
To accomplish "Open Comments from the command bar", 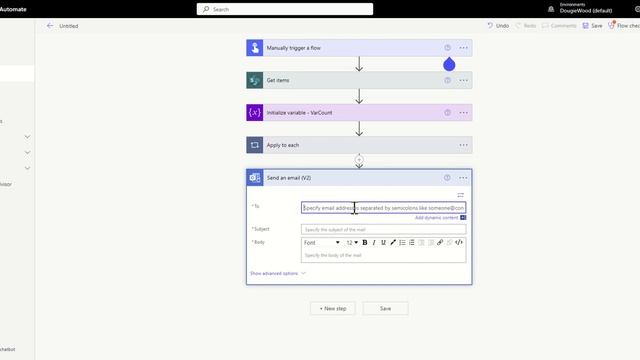I will pyautogui.click(x=559, y=26).
